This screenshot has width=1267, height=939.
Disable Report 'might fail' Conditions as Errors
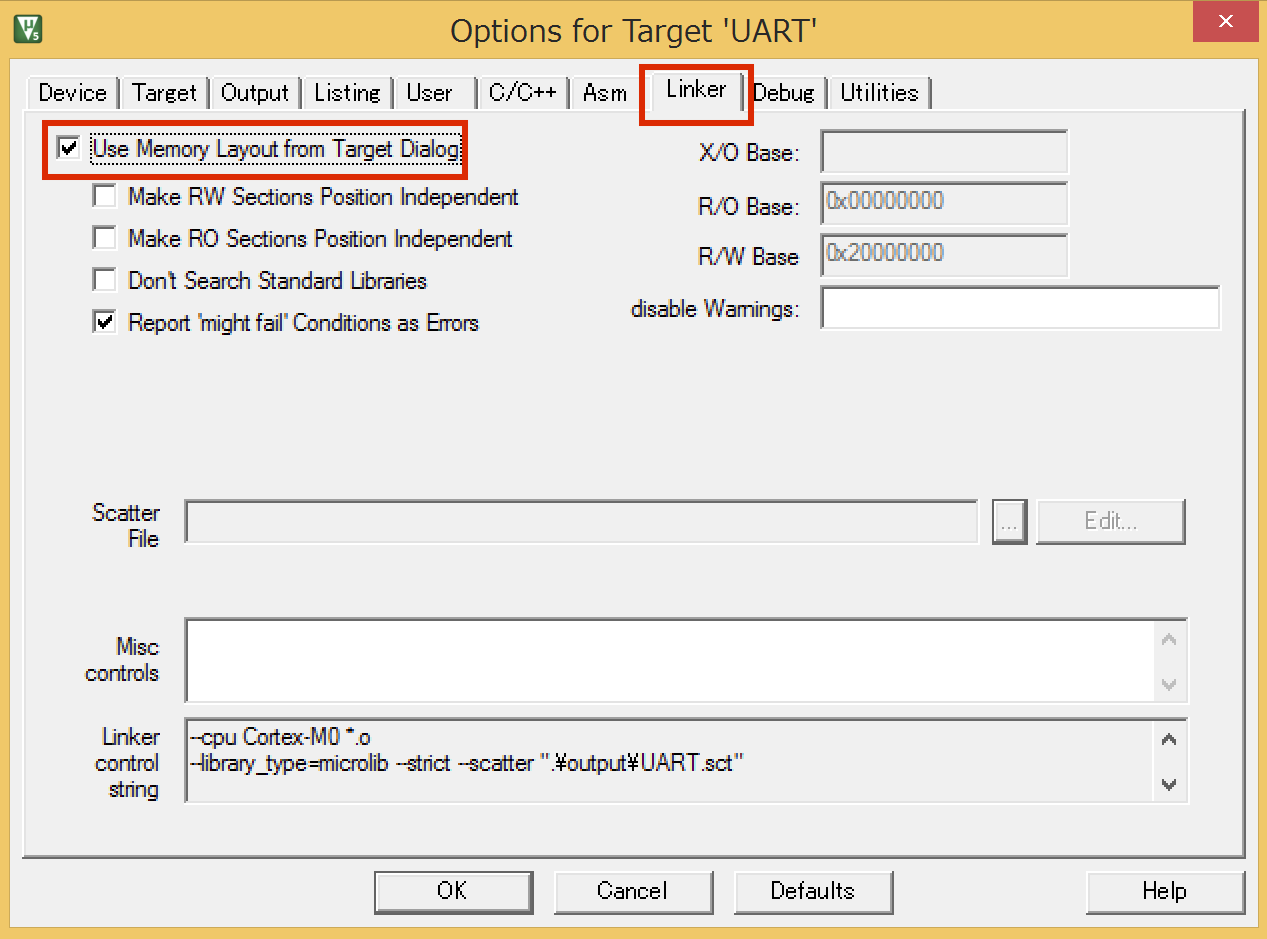[104, 323]
